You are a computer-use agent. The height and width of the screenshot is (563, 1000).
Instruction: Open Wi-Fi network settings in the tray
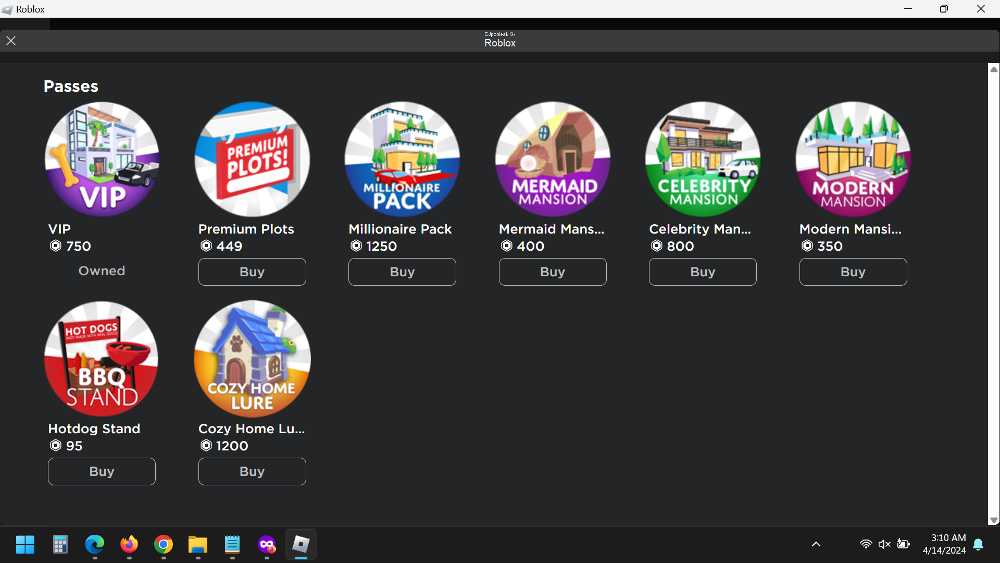pyautogui.click(x=865, y=544)
